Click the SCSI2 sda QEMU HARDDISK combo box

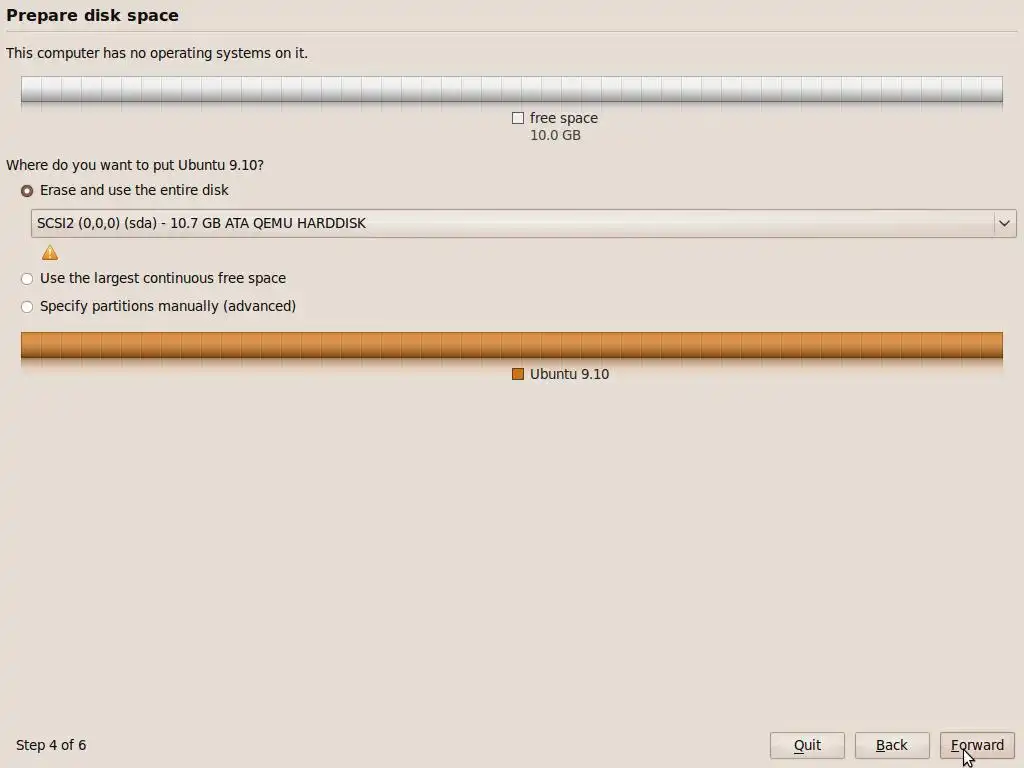coord(523,223)
